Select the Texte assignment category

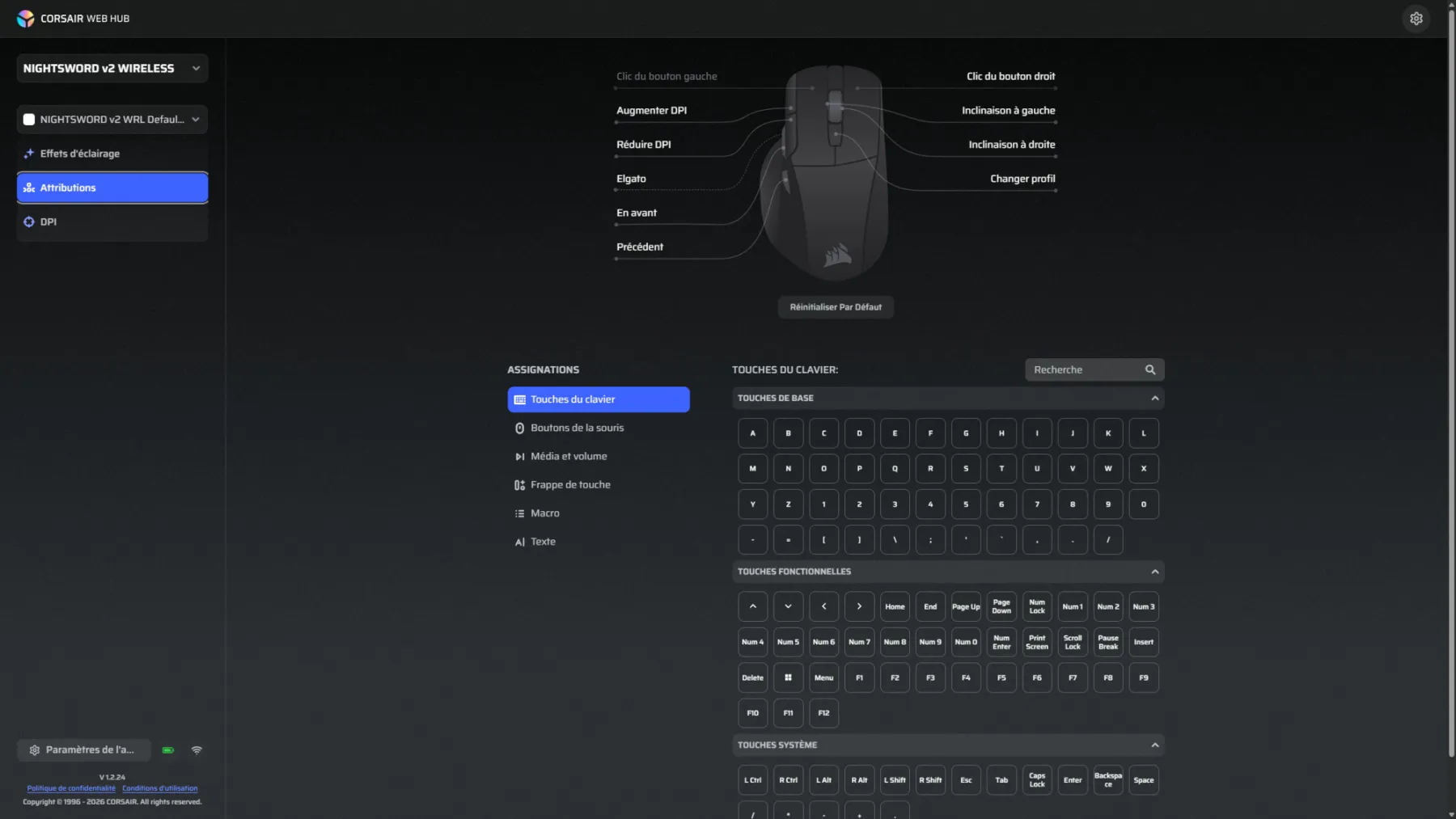(599, 542)
